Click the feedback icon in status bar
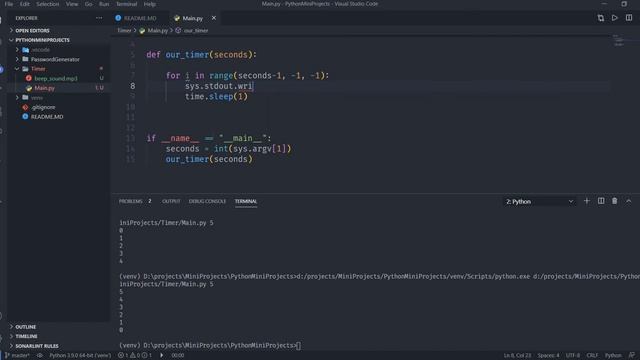 pyautogui.click(x=632, y=356)
